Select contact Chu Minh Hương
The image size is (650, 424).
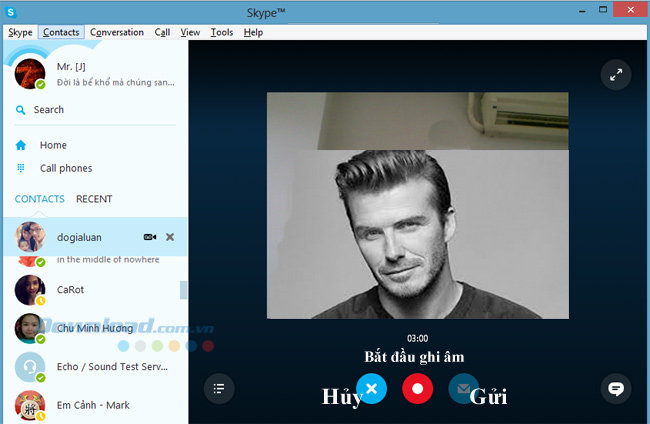tap(95, 328)
